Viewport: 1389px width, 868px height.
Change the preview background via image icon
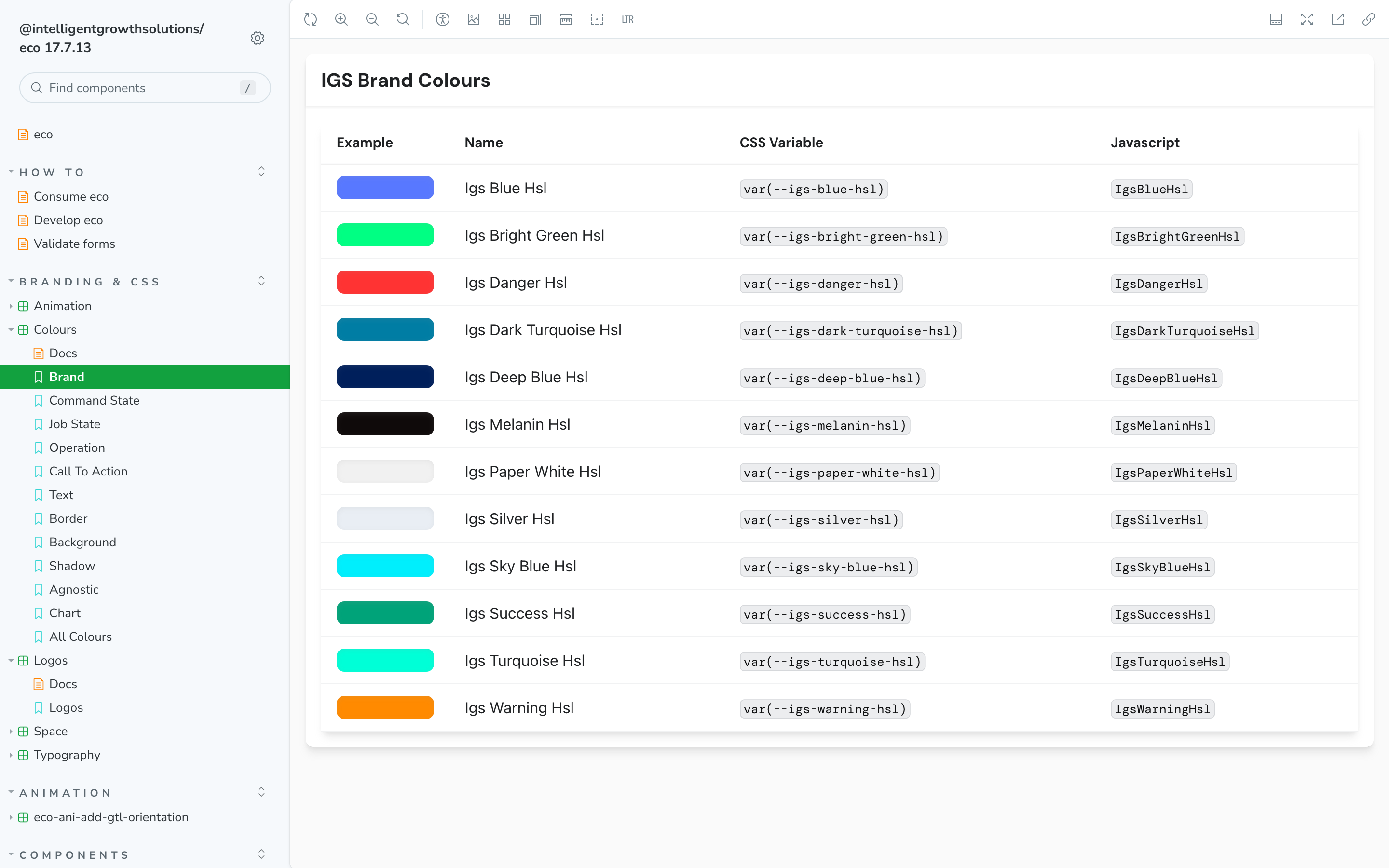474,19
